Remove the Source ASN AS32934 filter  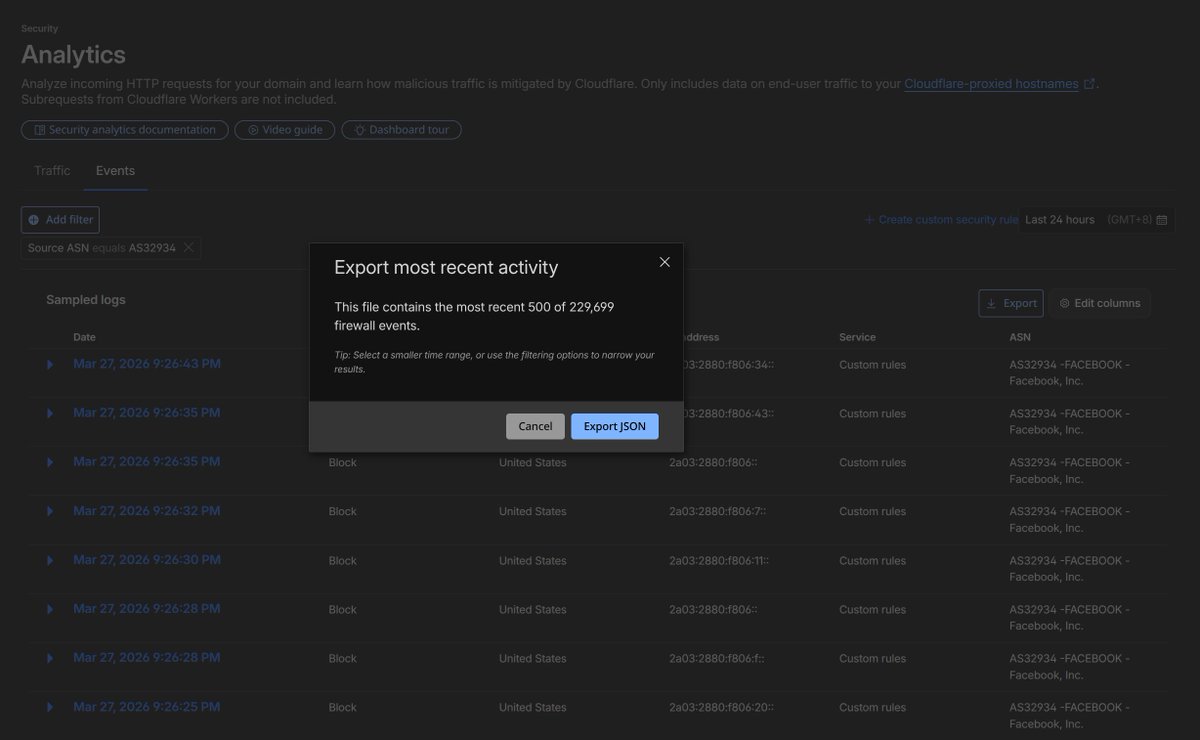pyautogui.click(x=188, y=247)
